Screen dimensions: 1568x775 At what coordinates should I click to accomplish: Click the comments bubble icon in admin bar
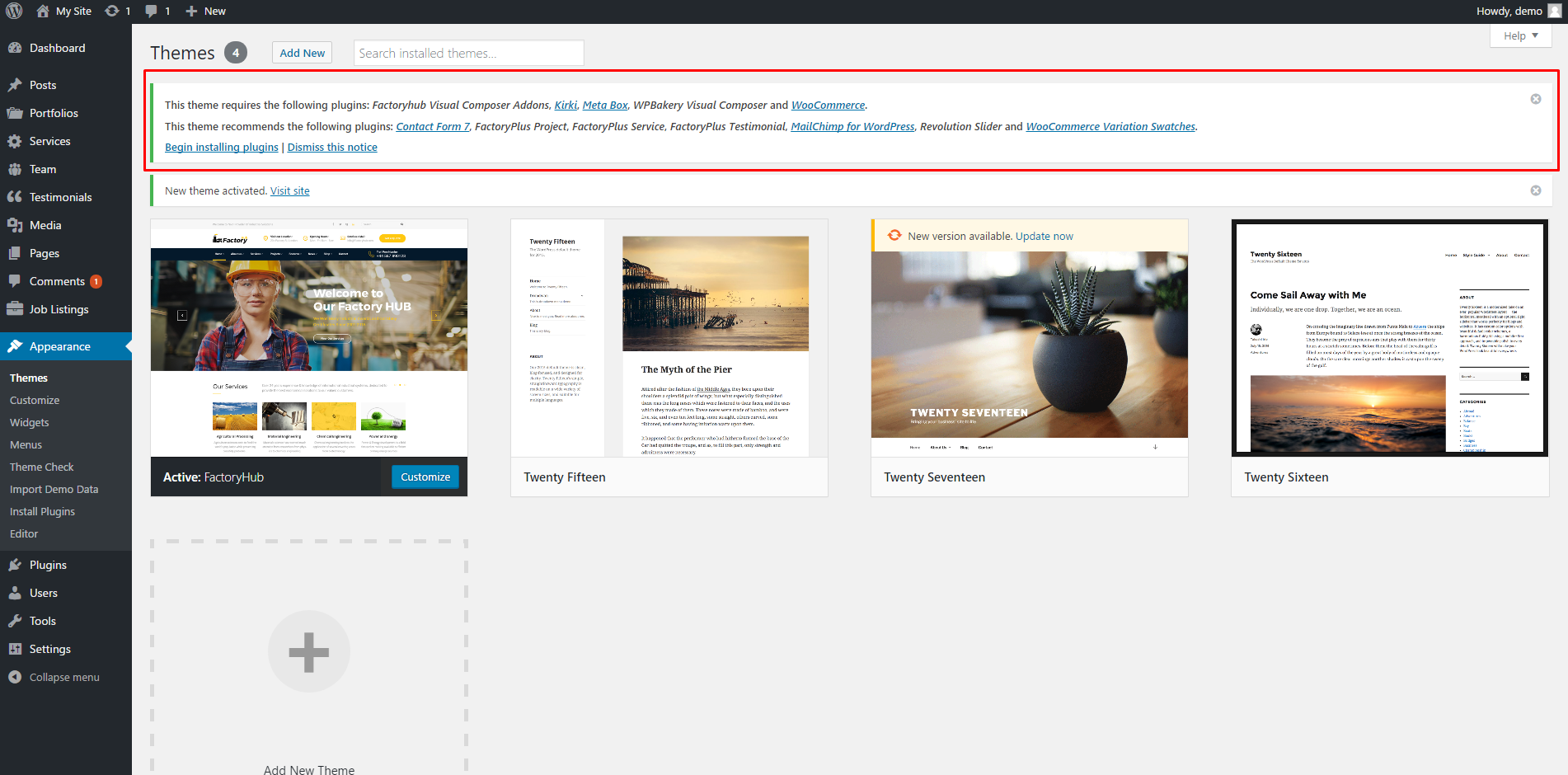tap(152, 12)
